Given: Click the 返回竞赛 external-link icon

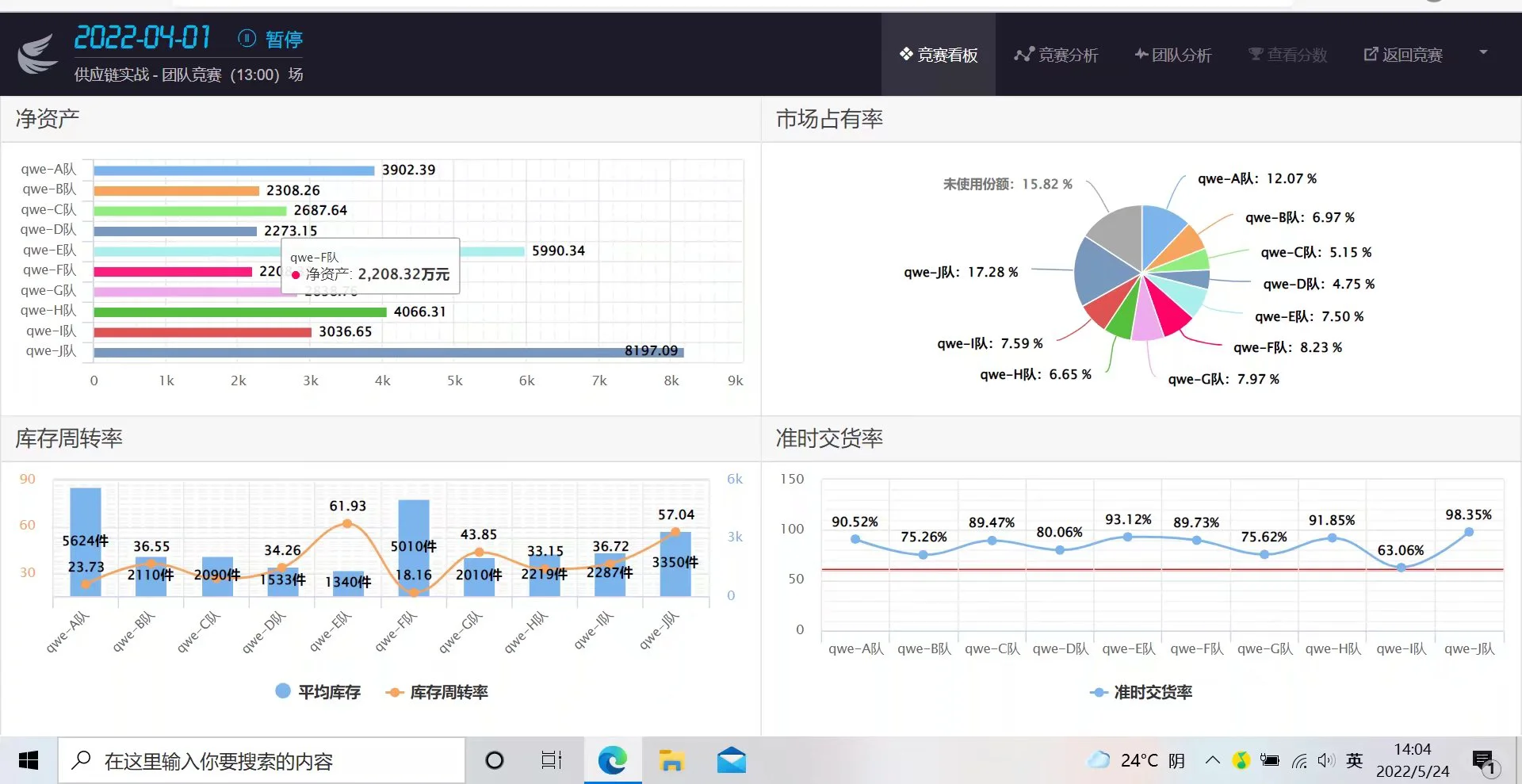Looking at the screenshot, I should point(1370,54).
